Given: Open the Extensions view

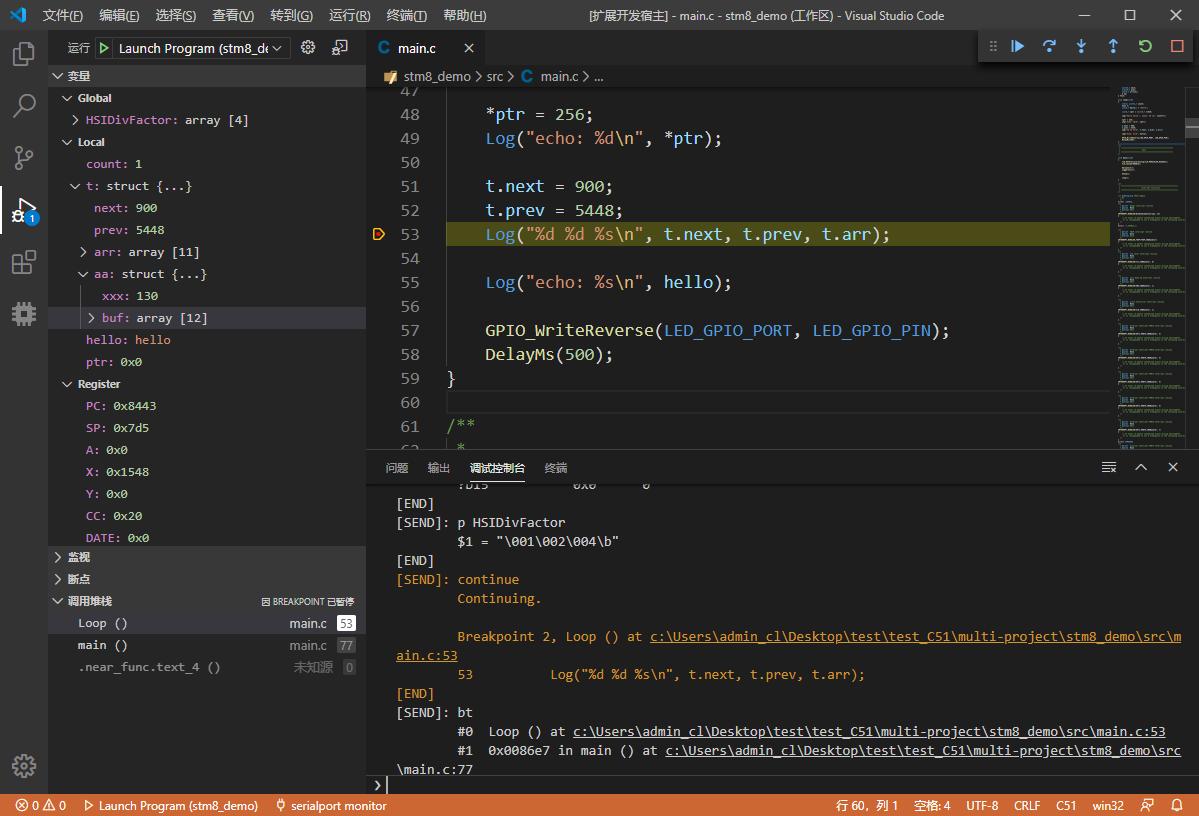Looking at the screenshot, I should (x=24, y=263).
